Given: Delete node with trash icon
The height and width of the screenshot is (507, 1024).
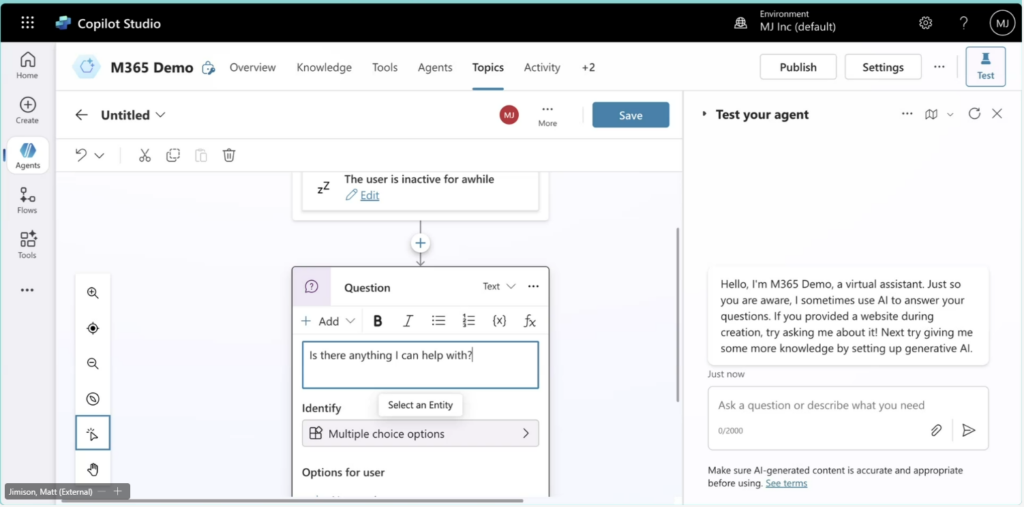Looking at the screenshot, I should click(x=229, y=155).
